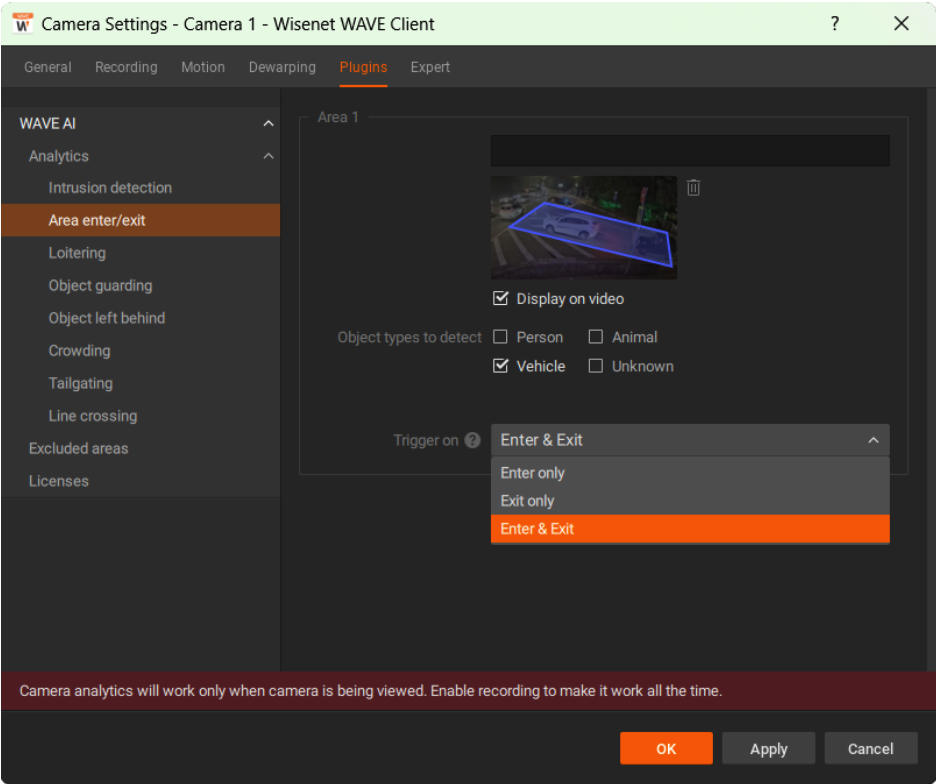Open Object left behind settings
Screen dimensions: 937x784
tap(140, 318)
